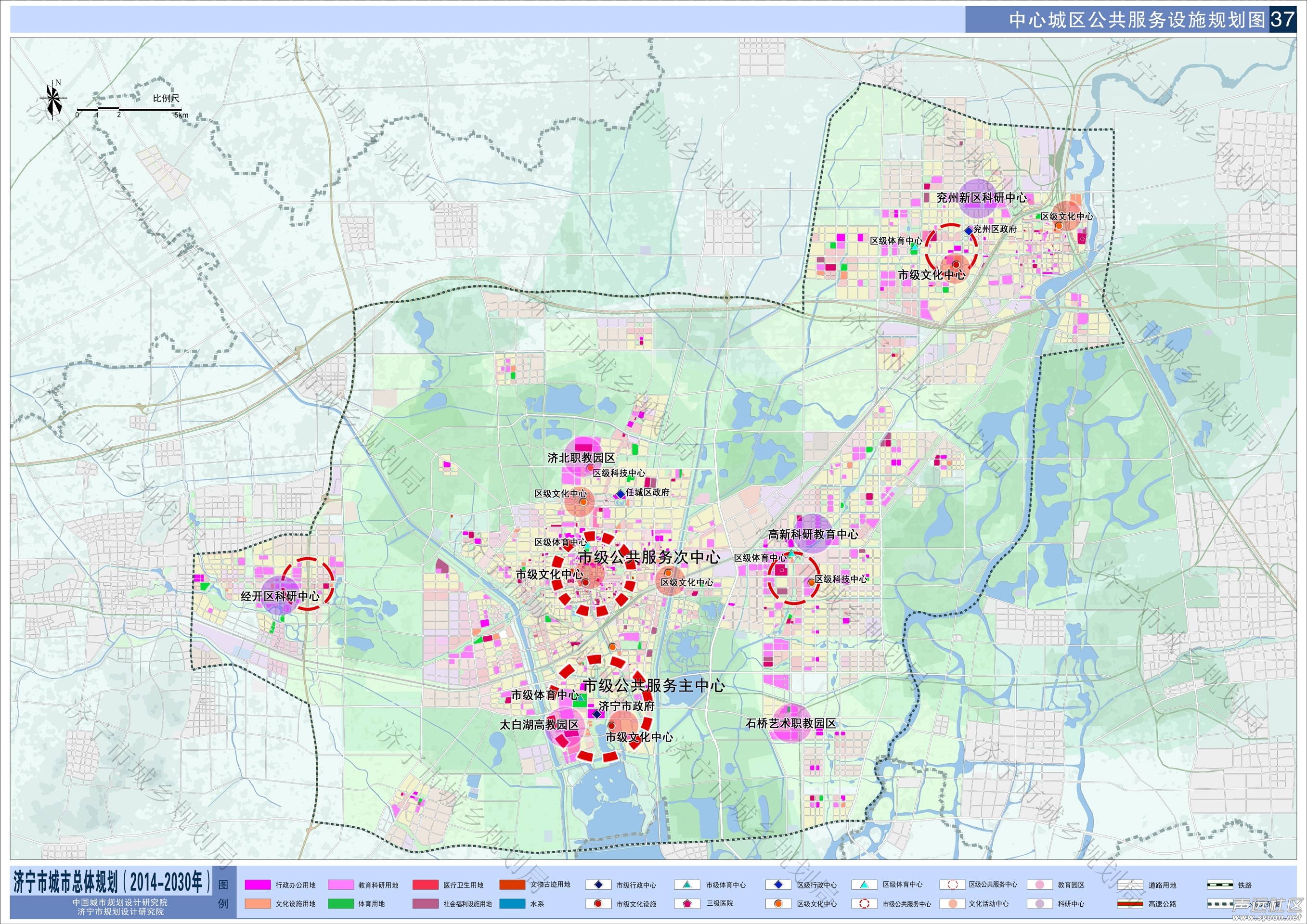Click legend circle for 文化活动中心

[953, 903]
